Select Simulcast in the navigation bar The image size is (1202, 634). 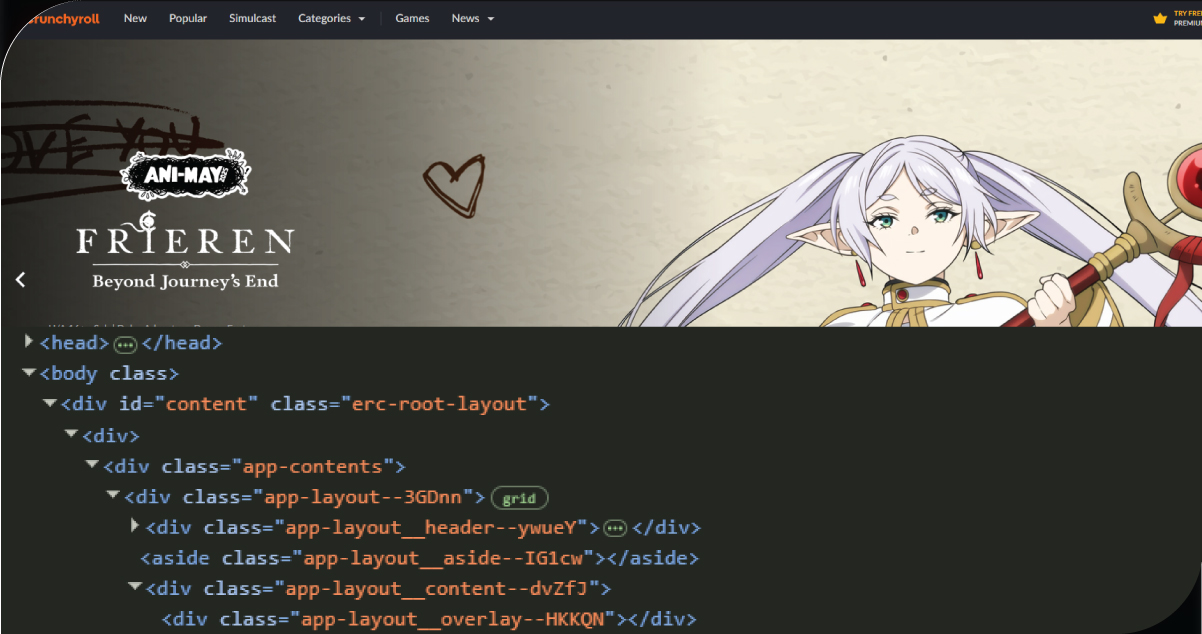(x=252, y=18)
